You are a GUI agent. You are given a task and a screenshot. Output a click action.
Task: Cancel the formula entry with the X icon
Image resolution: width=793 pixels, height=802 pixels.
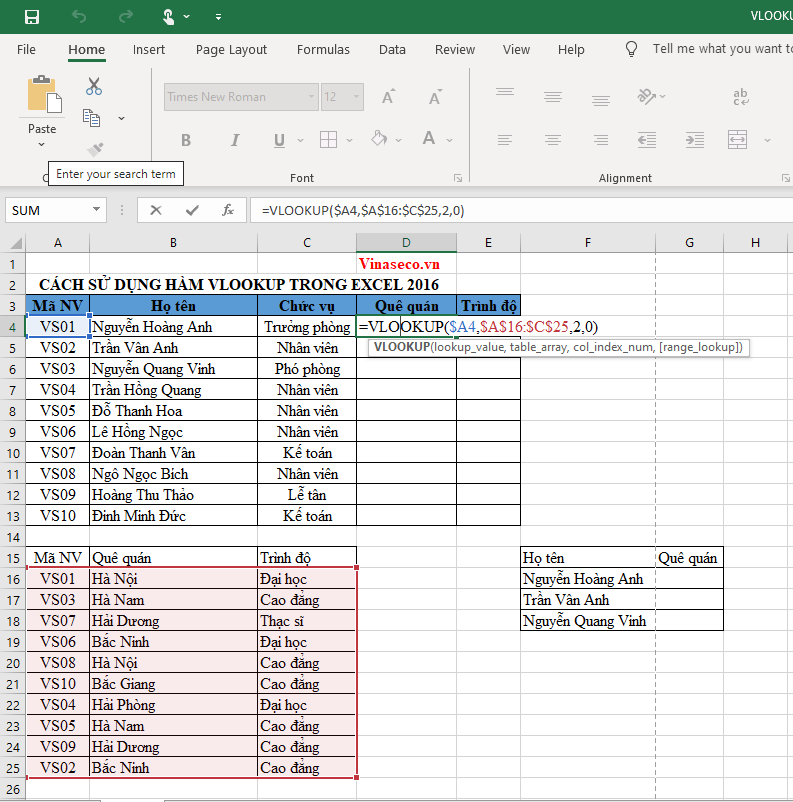click(156, 210)
